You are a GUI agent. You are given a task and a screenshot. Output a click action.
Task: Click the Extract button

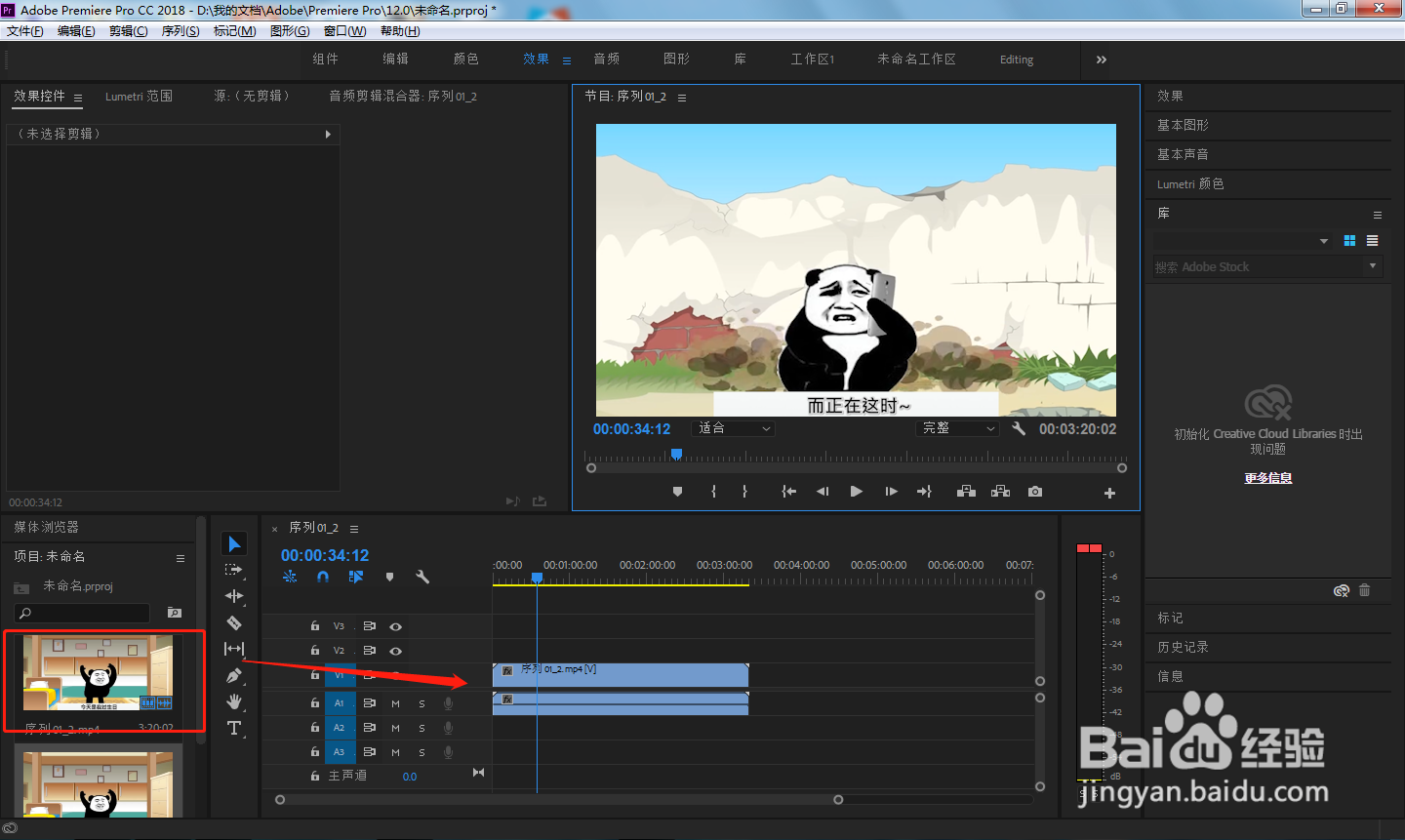point(1000,492)
